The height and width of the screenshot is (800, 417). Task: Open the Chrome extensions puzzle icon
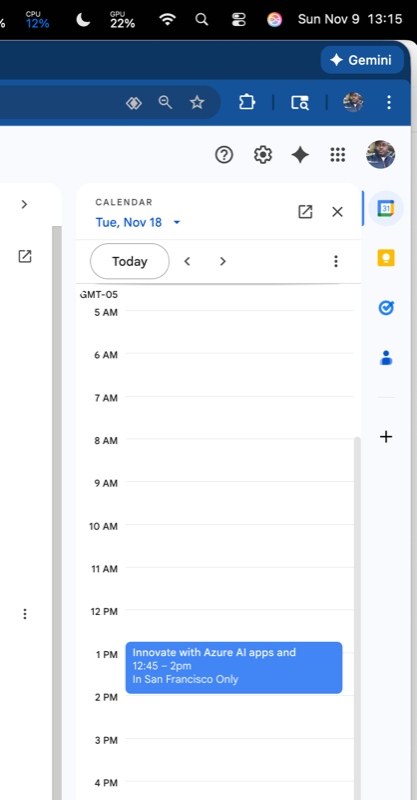247,103
